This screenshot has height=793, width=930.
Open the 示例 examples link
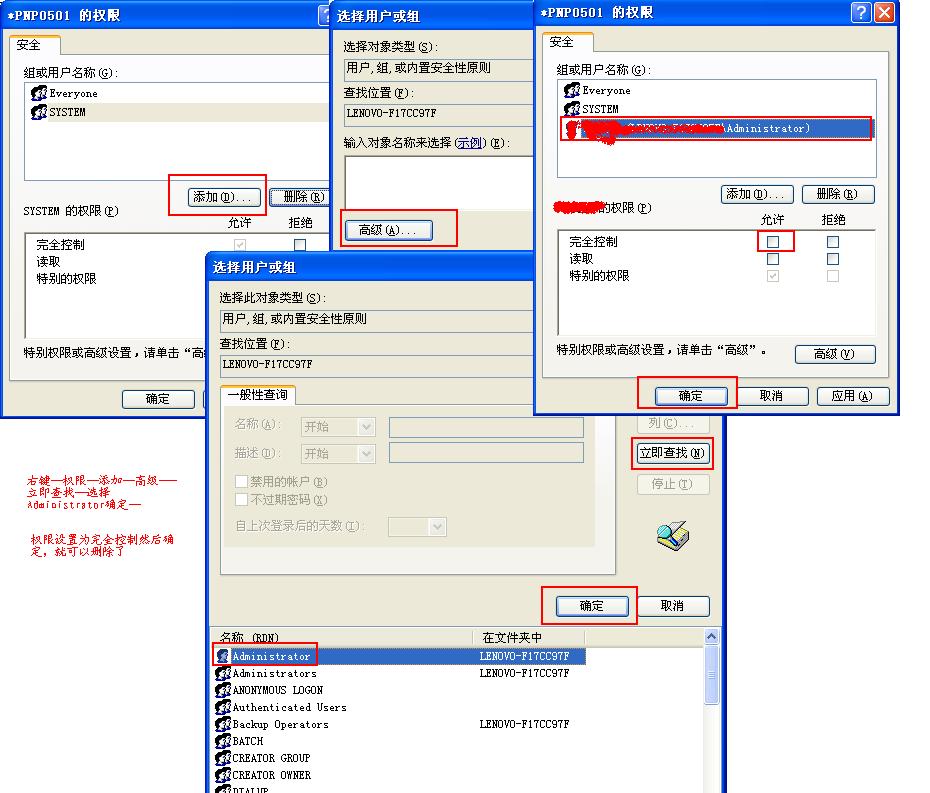coord(470,143)
